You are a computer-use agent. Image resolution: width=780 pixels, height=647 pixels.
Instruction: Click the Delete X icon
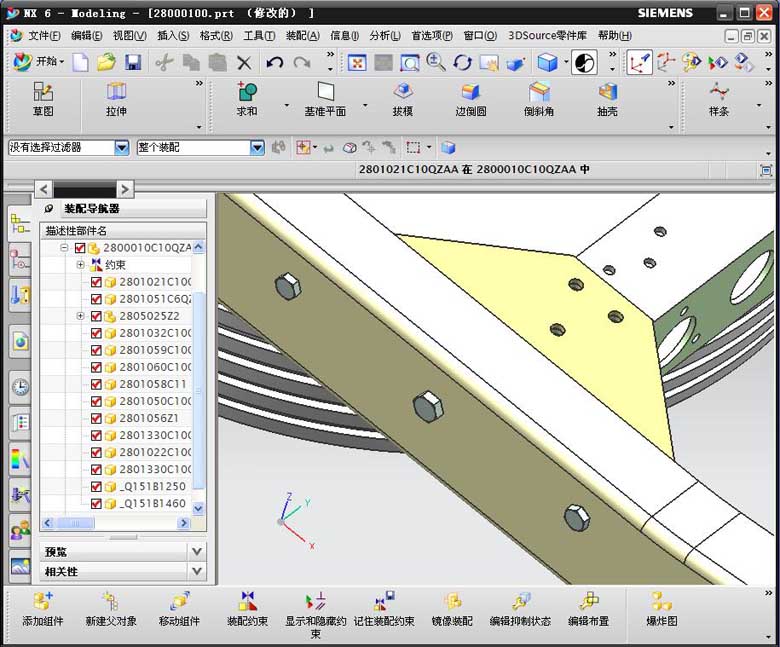point(244,63)
